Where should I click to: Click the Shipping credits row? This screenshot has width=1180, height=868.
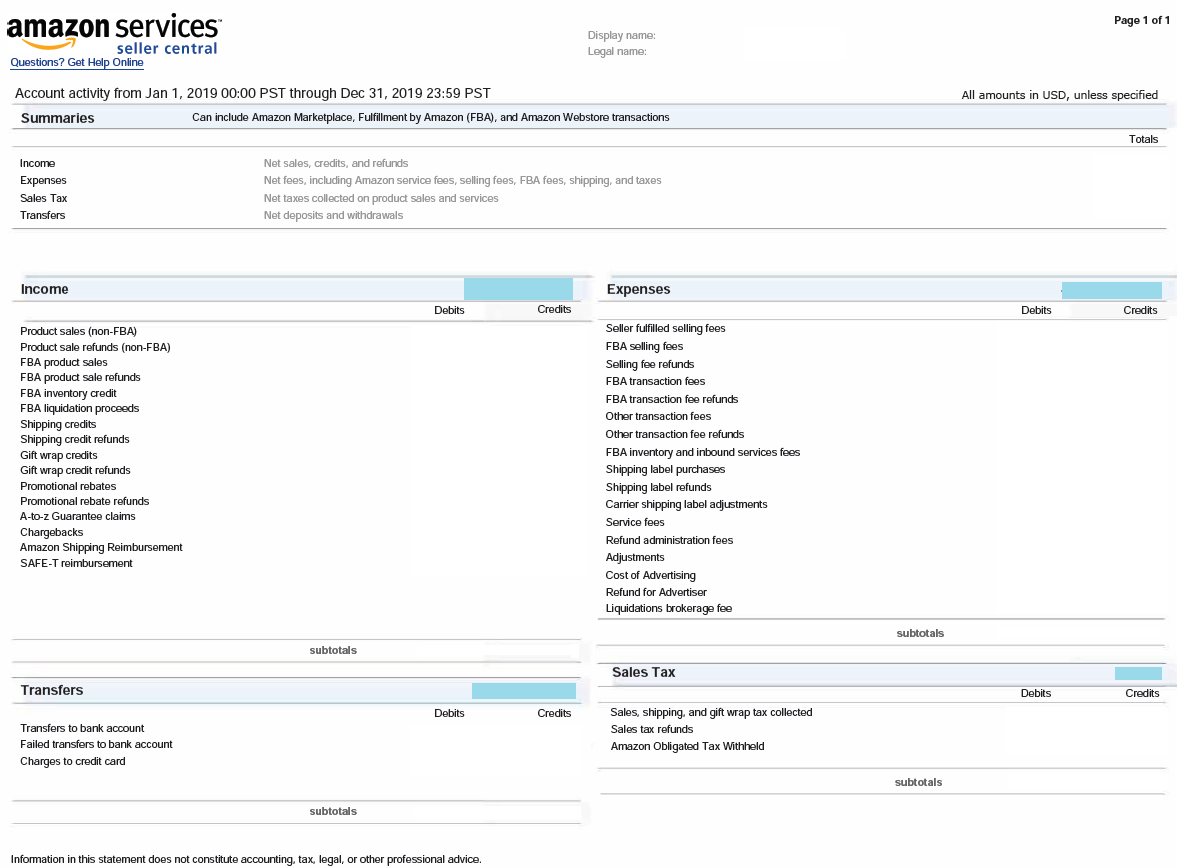tap(58, 424)
